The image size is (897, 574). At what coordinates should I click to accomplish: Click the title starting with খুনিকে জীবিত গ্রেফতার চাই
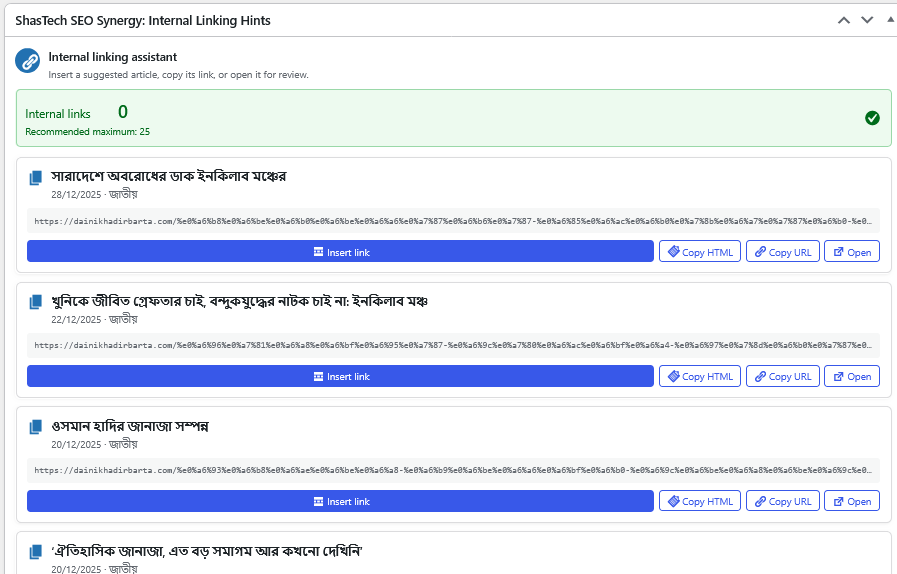(x=240, y=301)
